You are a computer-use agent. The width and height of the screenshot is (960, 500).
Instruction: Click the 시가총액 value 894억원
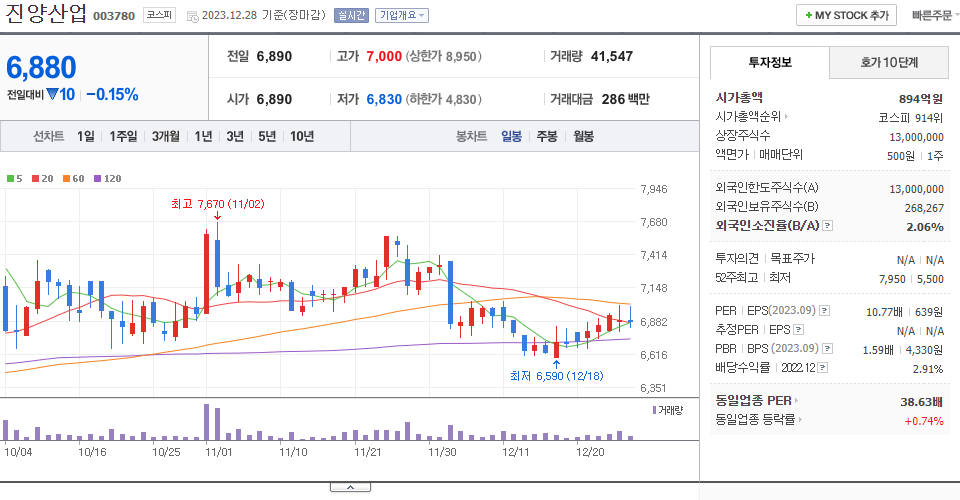coord(921,99)
